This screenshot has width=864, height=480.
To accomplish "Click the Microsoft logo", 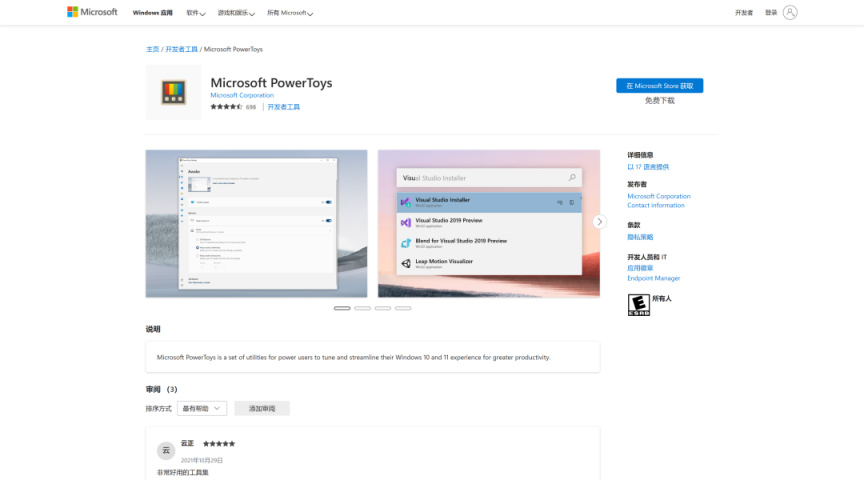I will click(92, 12).
